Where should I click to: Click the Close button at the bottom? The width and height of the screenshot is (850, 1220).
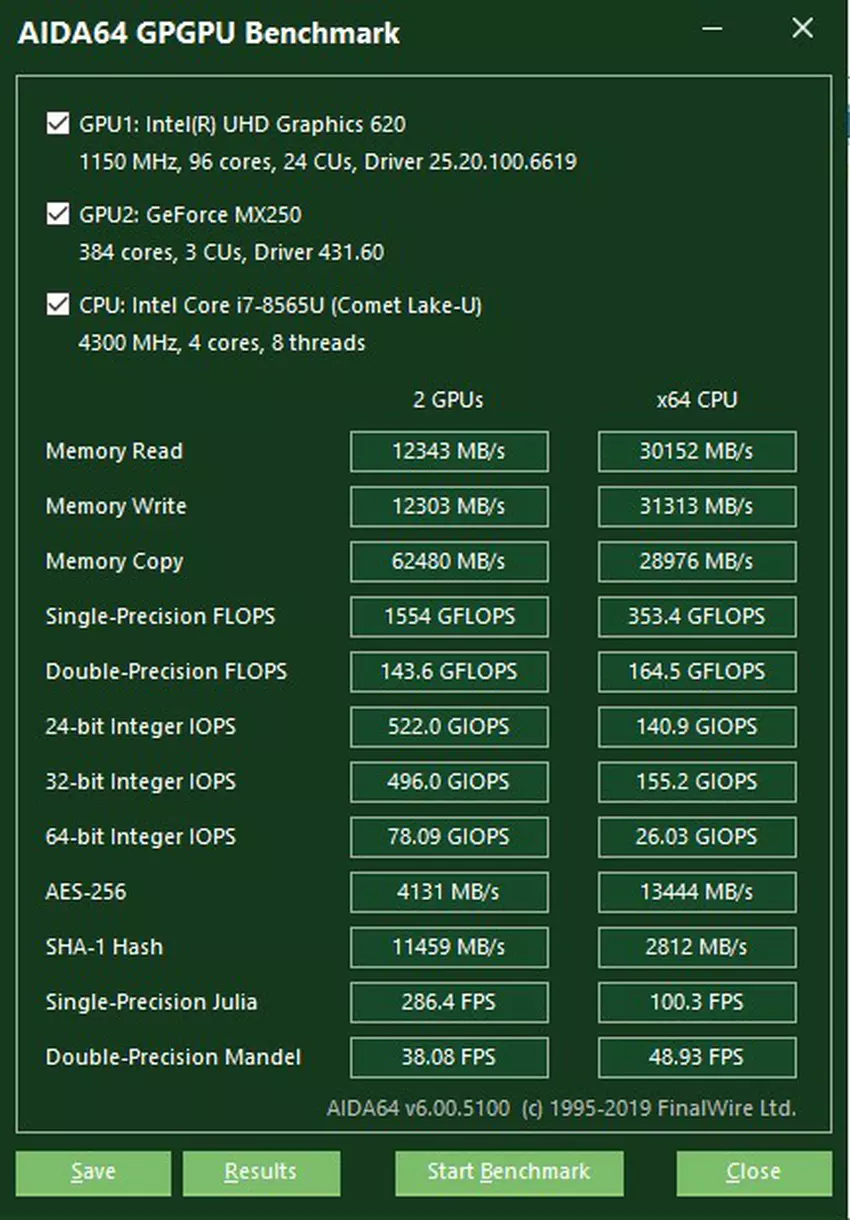[753, 1172]
